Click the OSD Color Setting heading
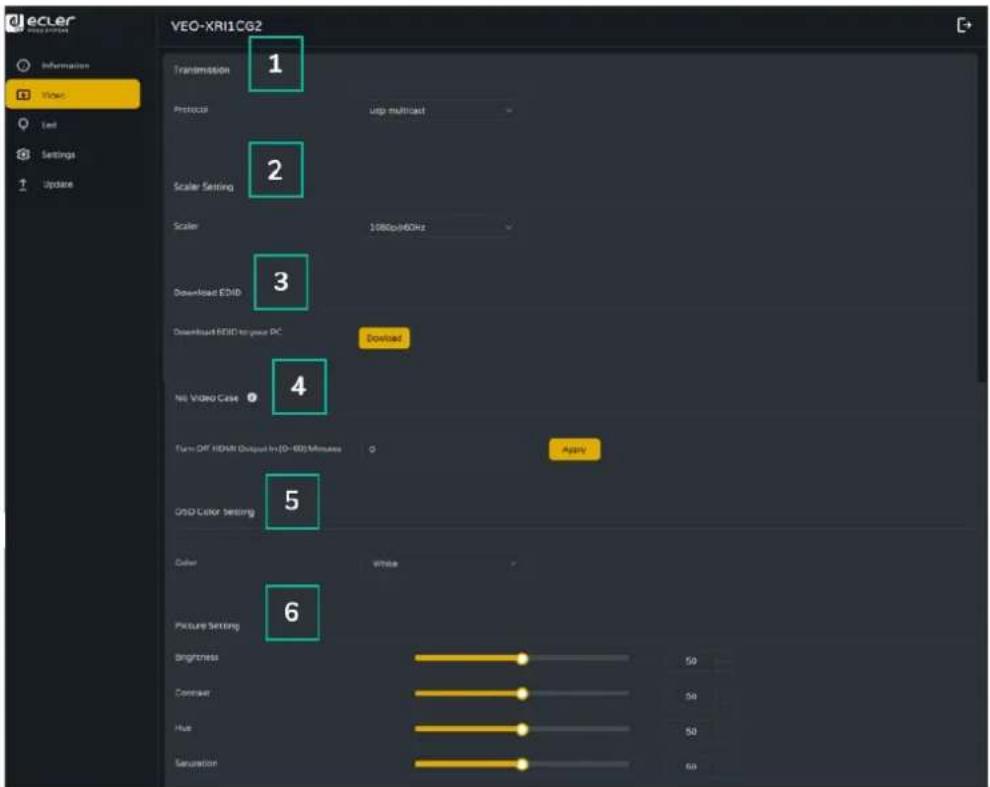Image resolution: width=990 pixels, height=787 pixels. click(x=215, y=512)
